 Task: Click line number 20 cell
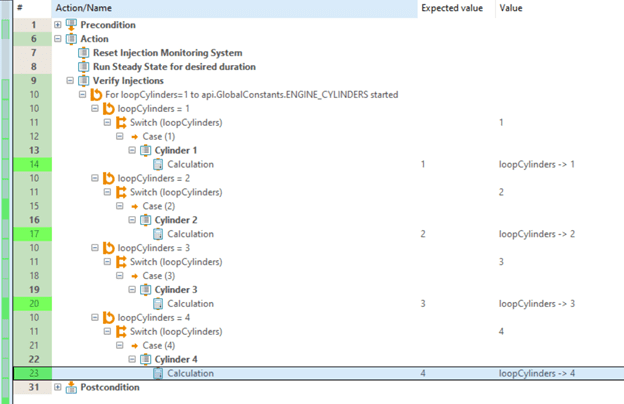click(x=33, y=303)
